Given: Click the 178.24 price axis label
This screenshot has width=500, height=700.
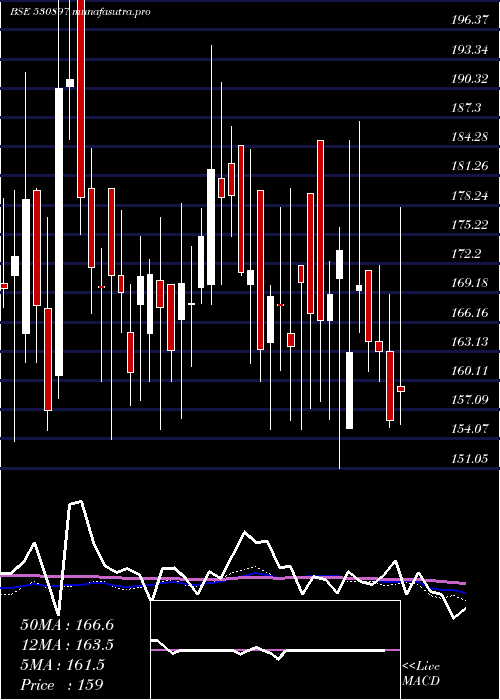Looking at the screenshot, I should click(469, 196).
